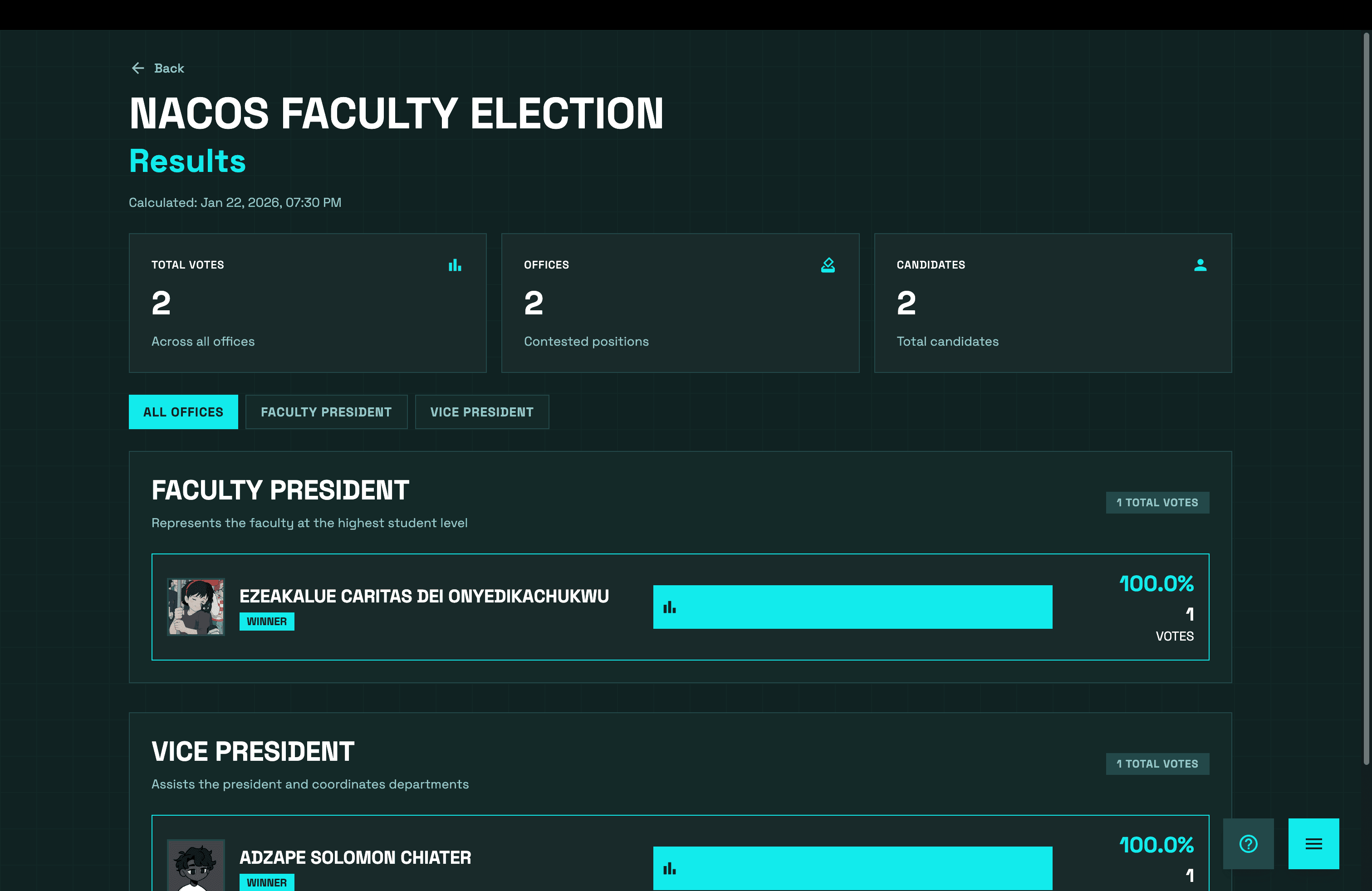Viewport: 1372px width, 891px height.
Task: Click the chart icon in Adzape's vote bar
Action: click(x=669, y=868)
